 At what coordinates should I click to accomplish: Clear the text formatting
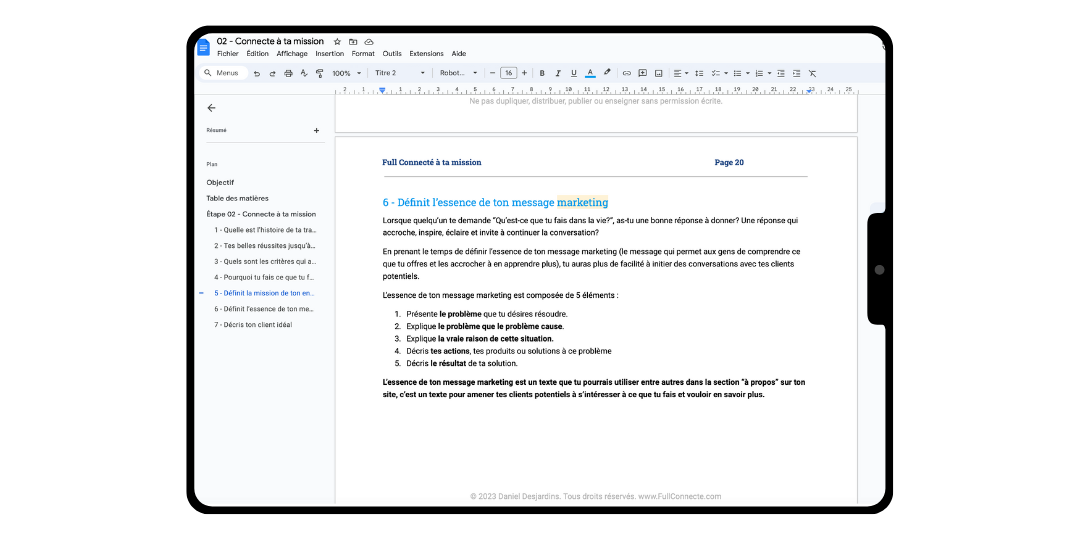click(x=812, y=73)
